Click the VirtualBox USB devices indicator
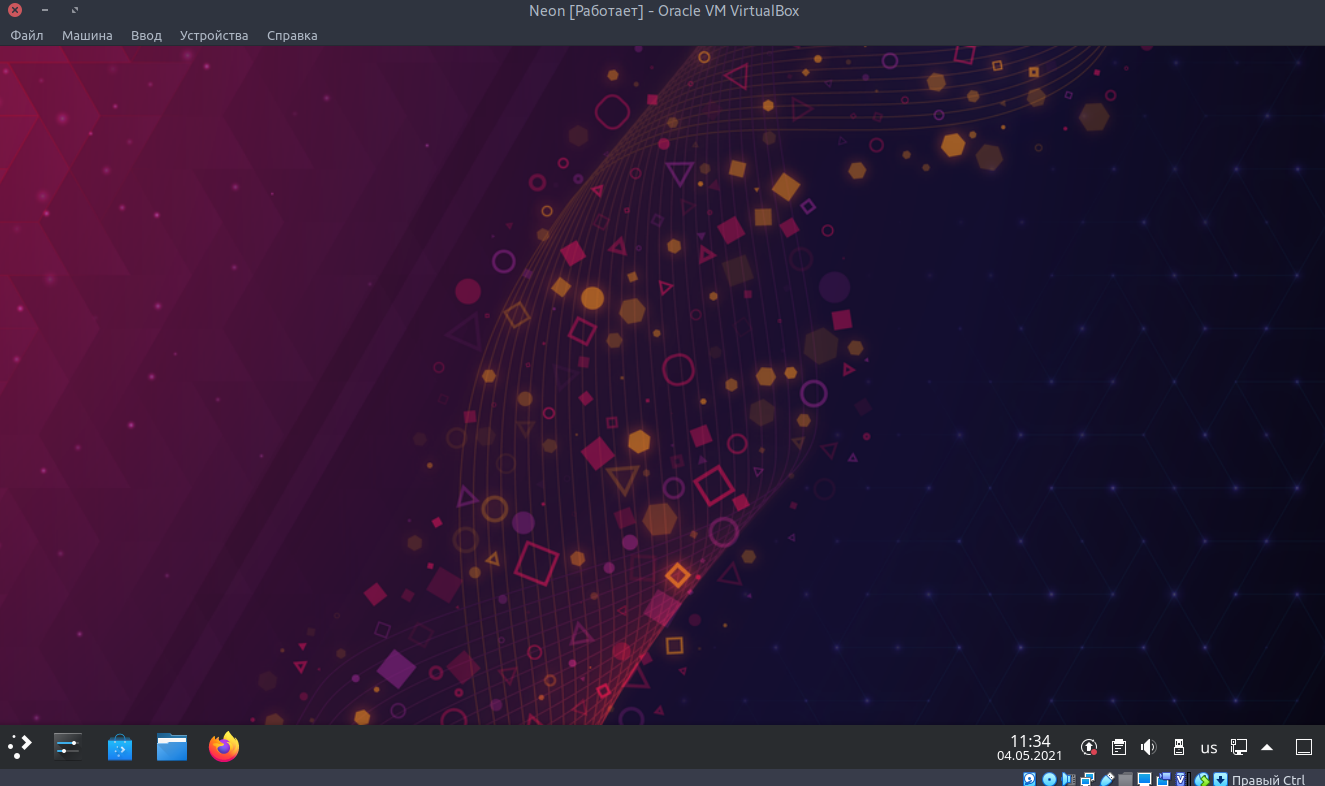Viewport: 1325px width, 786px height. pyautogui.click(x=1106, y=779)
